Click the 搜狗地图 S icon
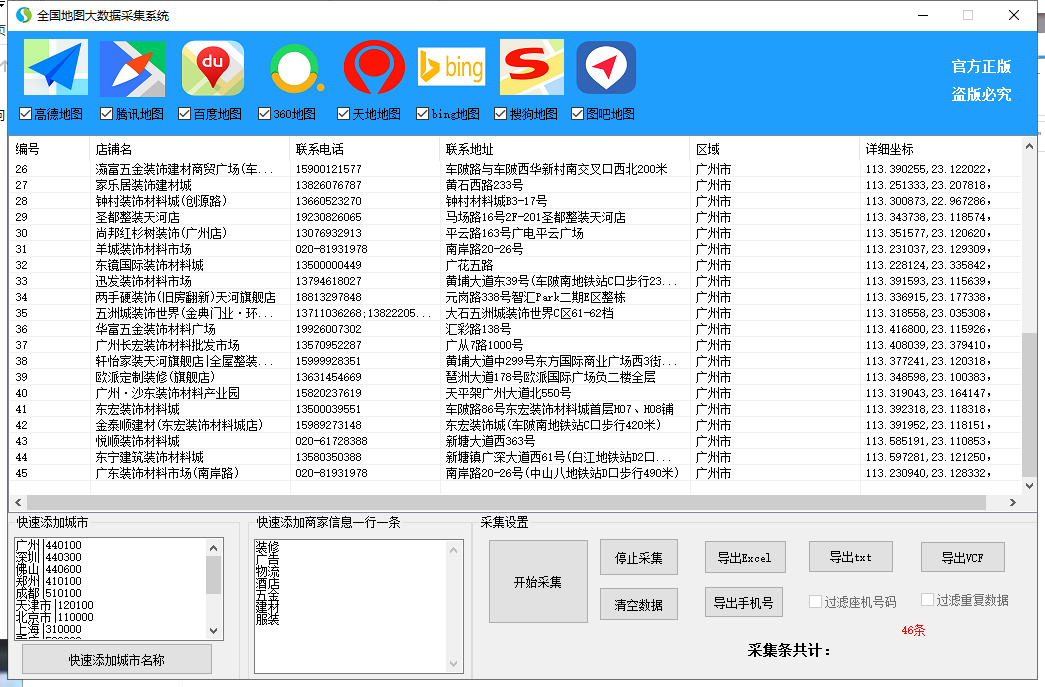Screen dimensions: 1045x687 (531, 65)
